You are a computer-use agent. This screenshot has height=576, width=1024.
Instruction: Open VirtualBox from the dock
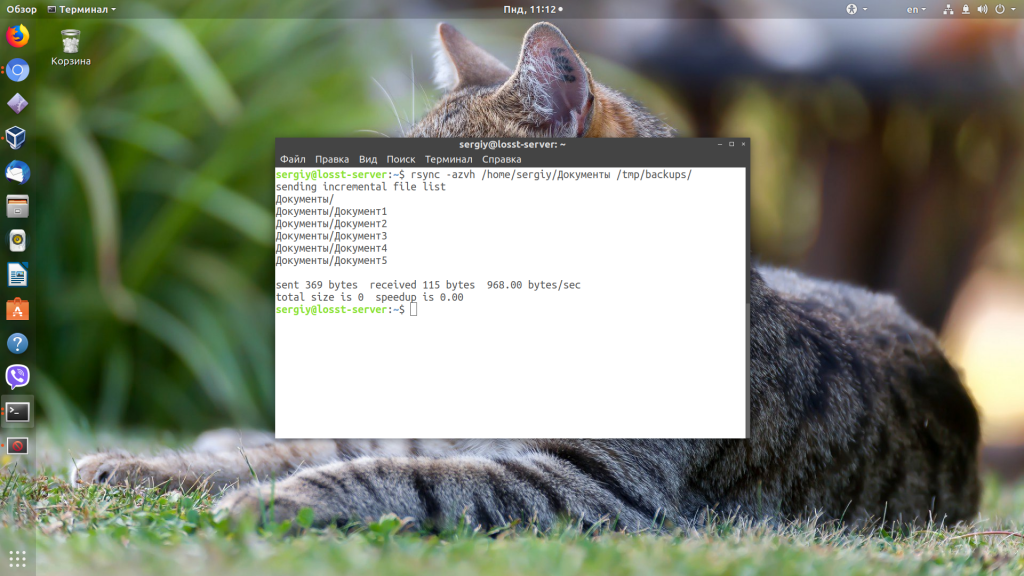17,138
